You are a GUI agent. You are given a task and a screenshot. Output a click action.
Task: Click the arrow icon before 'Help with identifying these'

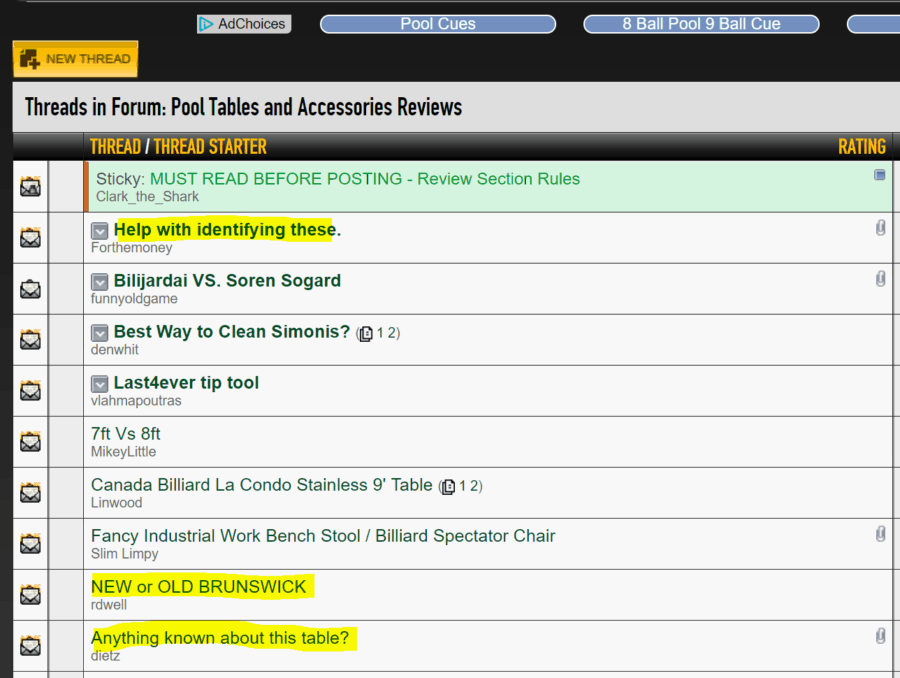point(100,231)
